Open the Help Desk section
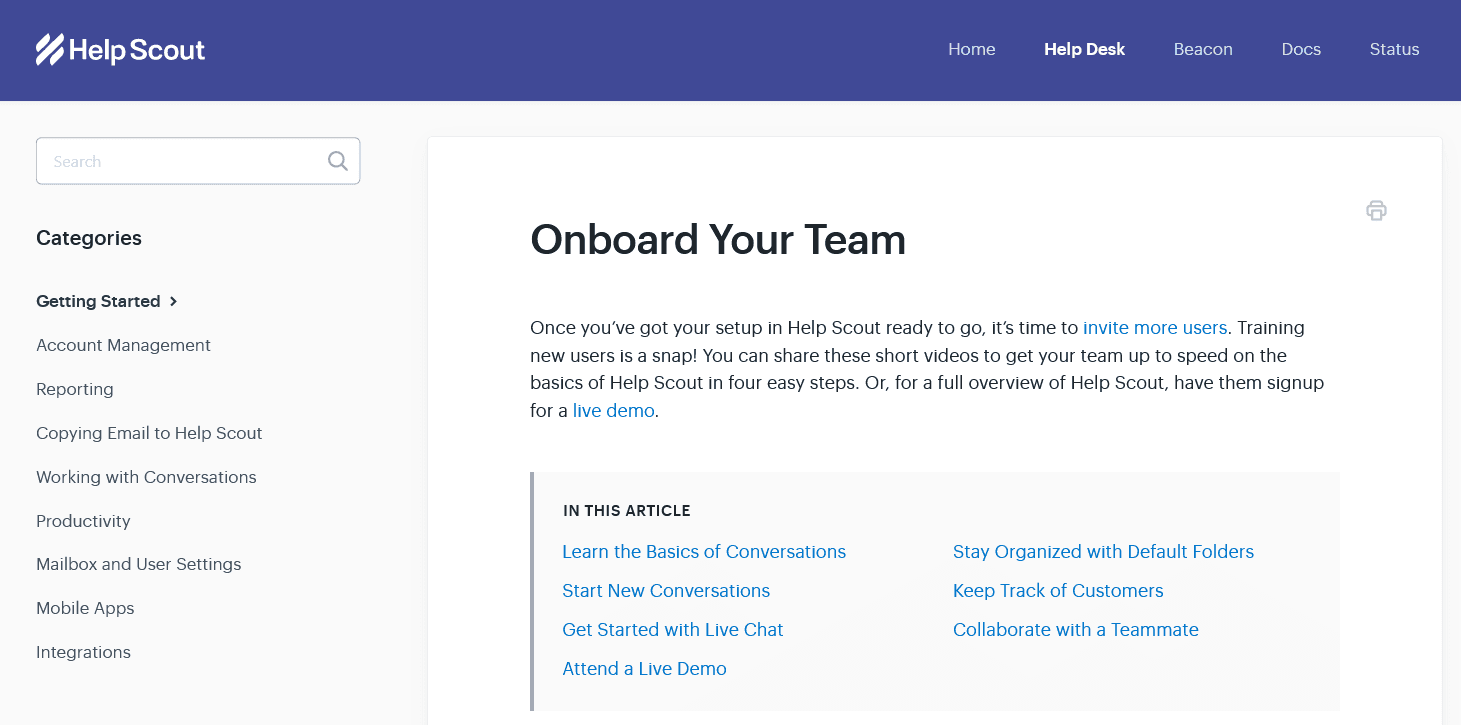 point(1084,49)
